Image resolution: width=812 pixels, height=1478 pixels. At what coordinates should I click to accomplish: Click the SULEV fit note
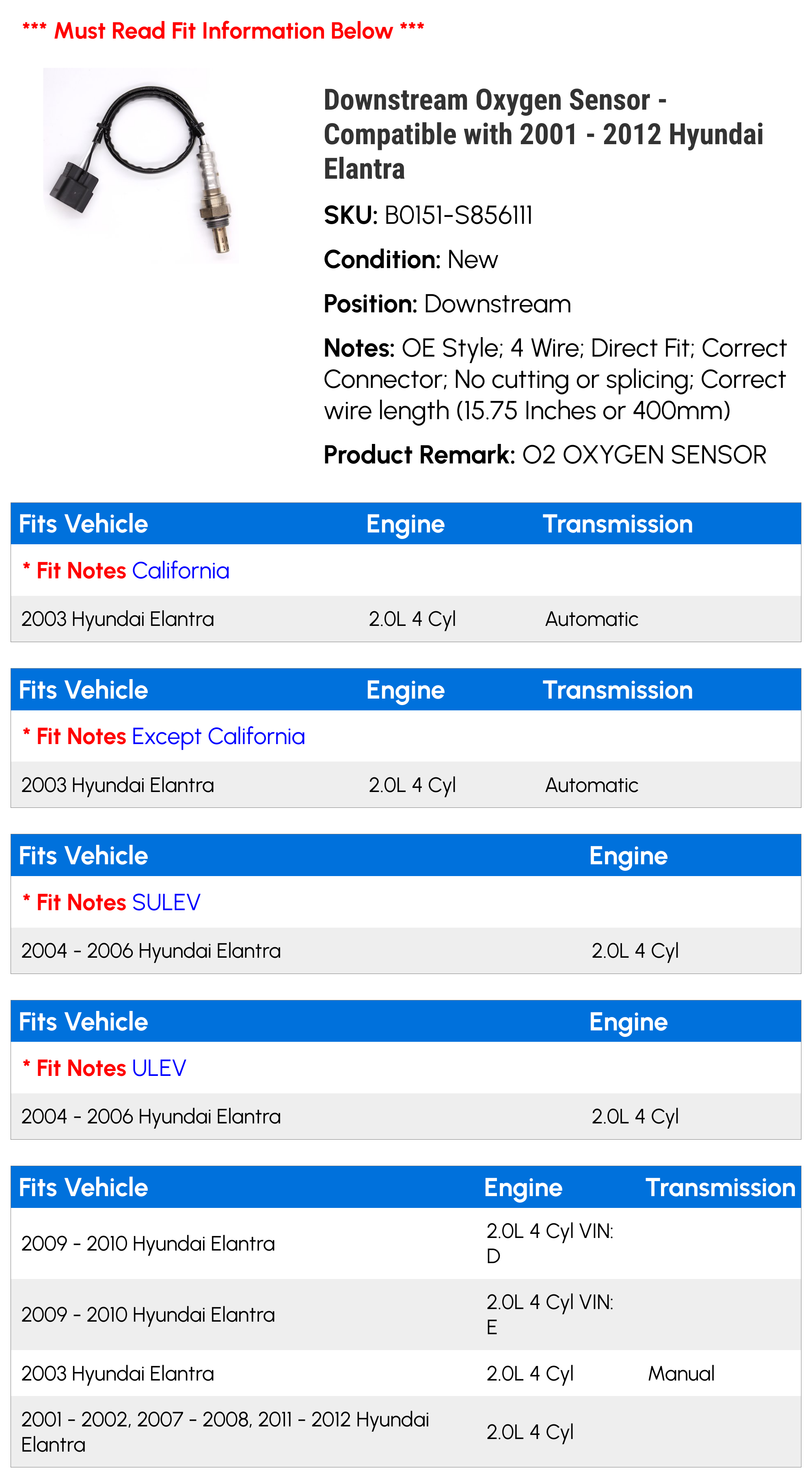166,902
